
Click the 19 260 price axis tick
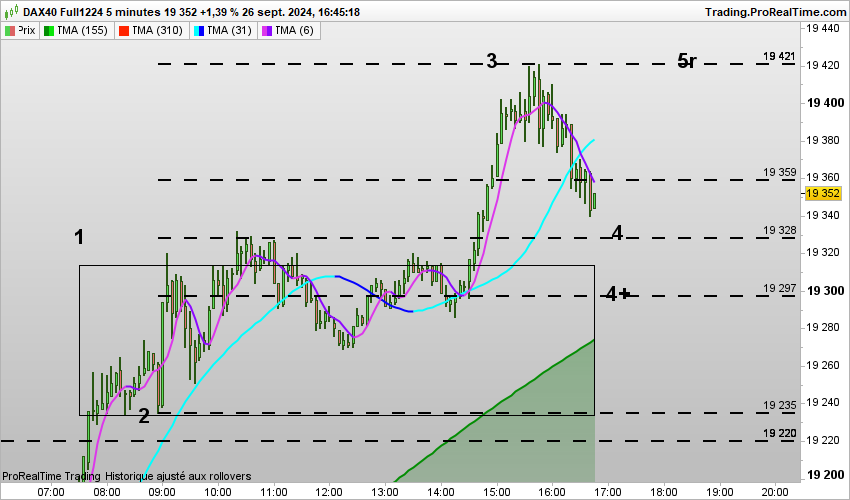[x=823, y=365]
